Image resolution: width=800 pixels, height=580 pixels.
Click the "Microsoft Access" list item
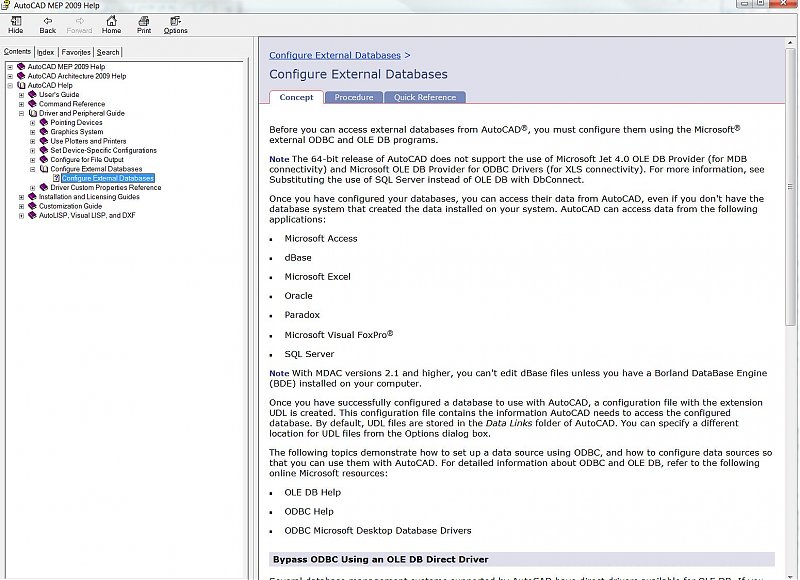click(320, 238)
